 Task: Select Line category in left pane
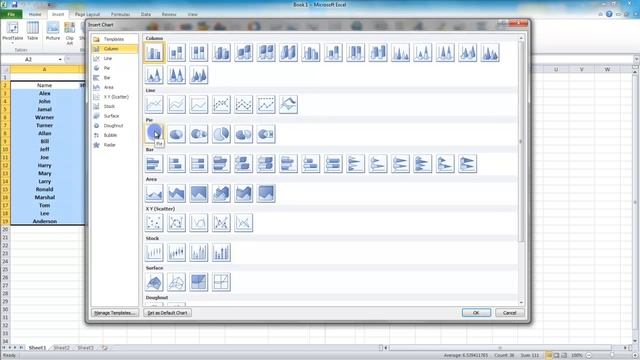[x=115, y=58]
